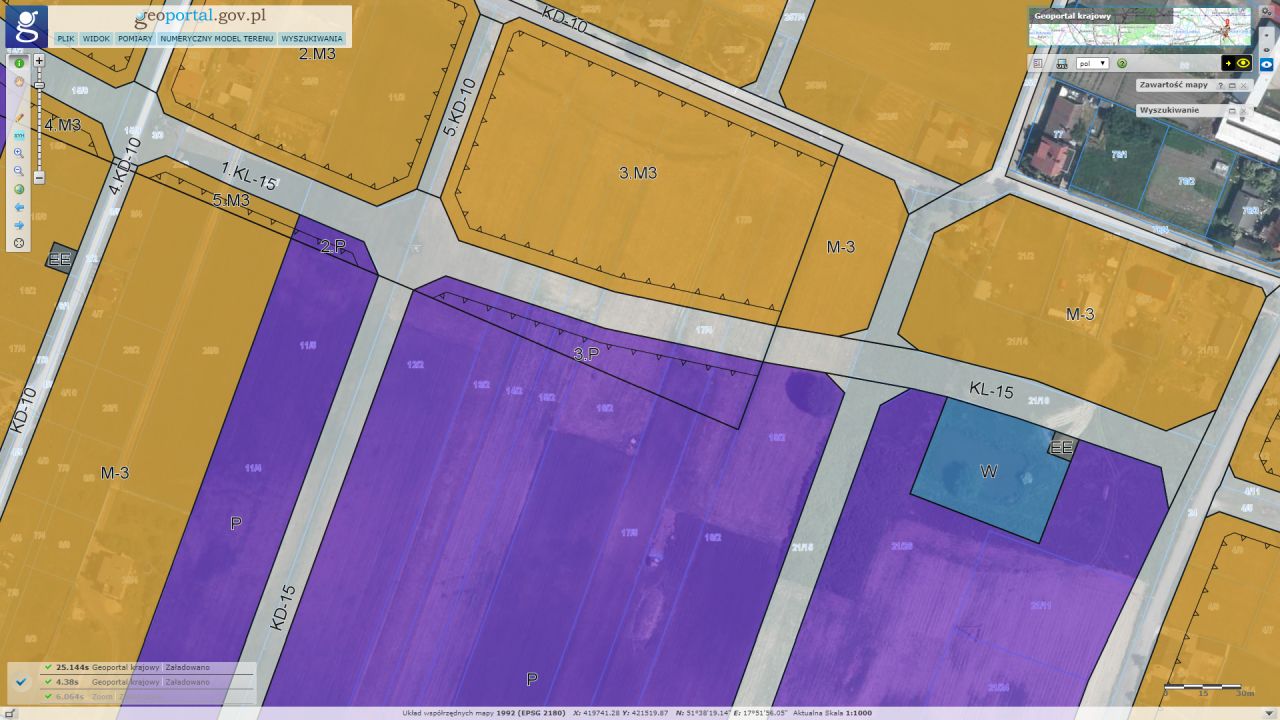This screenshot has width=1280, height=720.
Task: Select the pencil drawing tool
Action: 19,117
